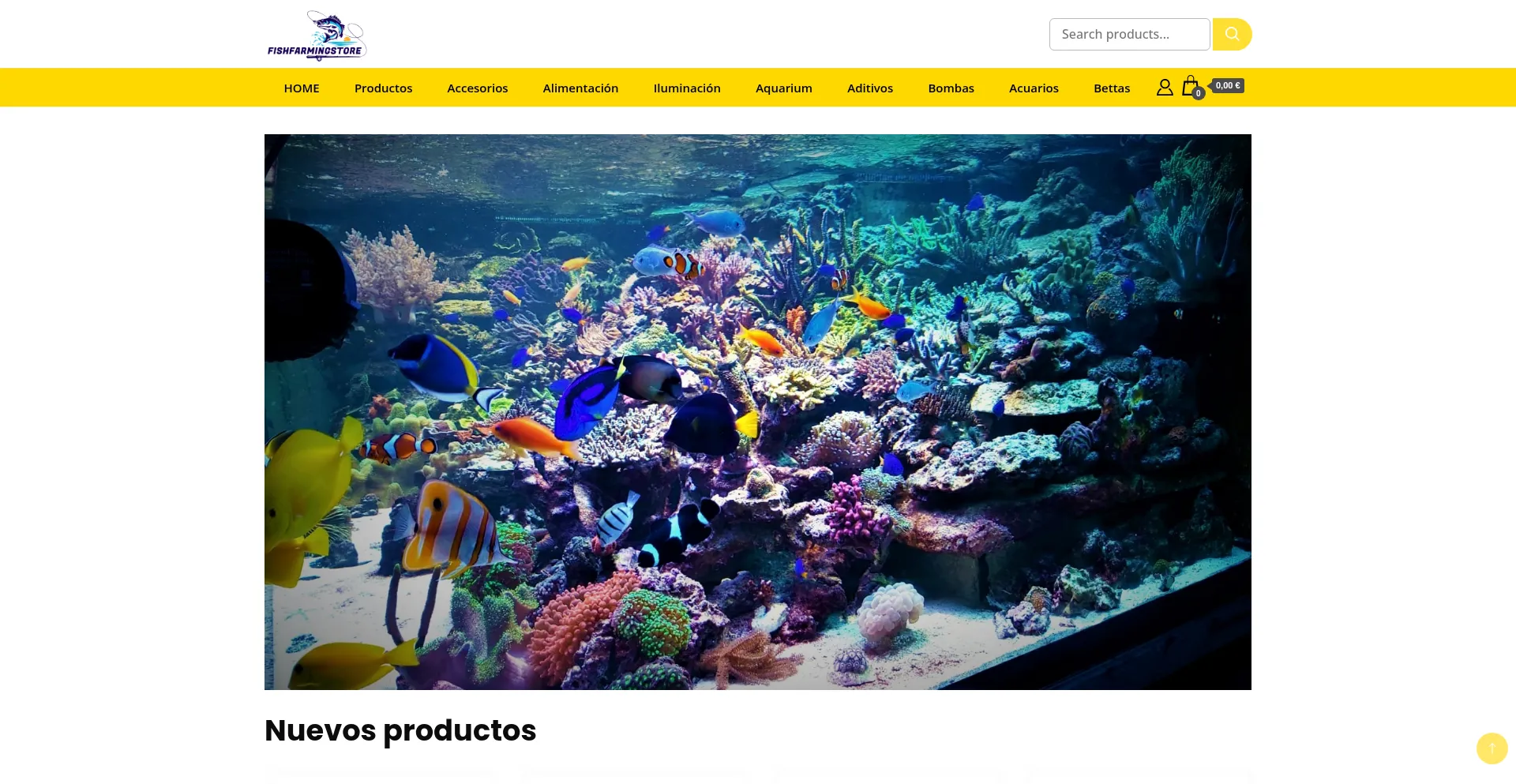Open the Acuarios menu item

click(1034, 88)
